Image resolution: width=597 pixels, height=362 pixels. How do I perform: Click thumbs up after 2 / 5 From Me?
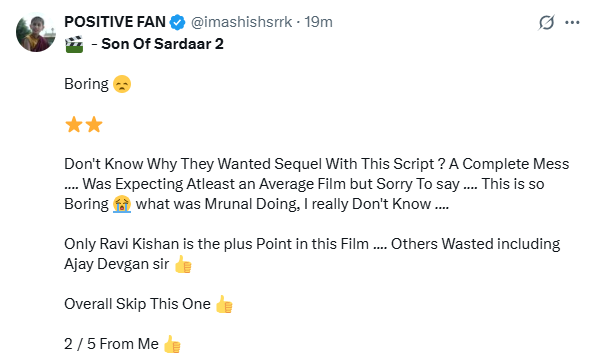172,344
